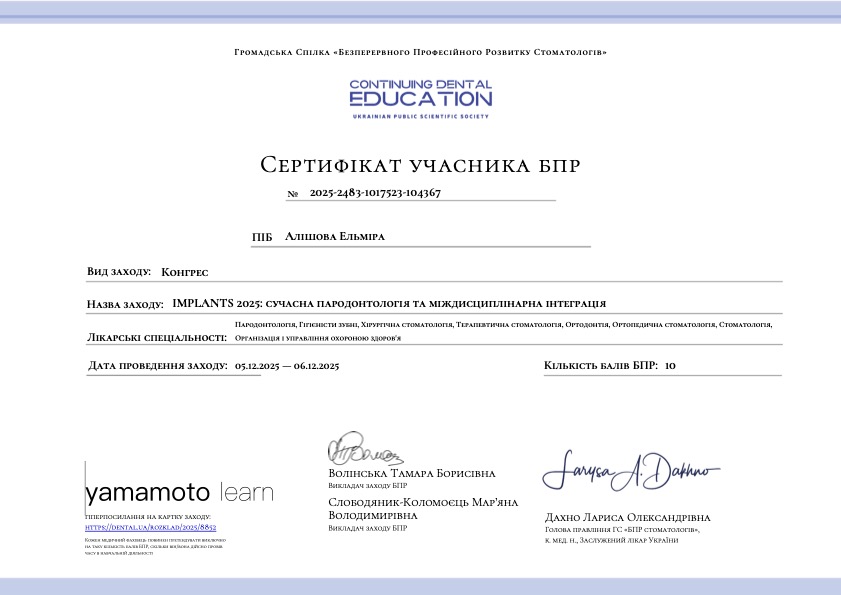Click the Continuing Dental Education logo
The height and width of the screenshot is (595, 841).
(420, 99)
